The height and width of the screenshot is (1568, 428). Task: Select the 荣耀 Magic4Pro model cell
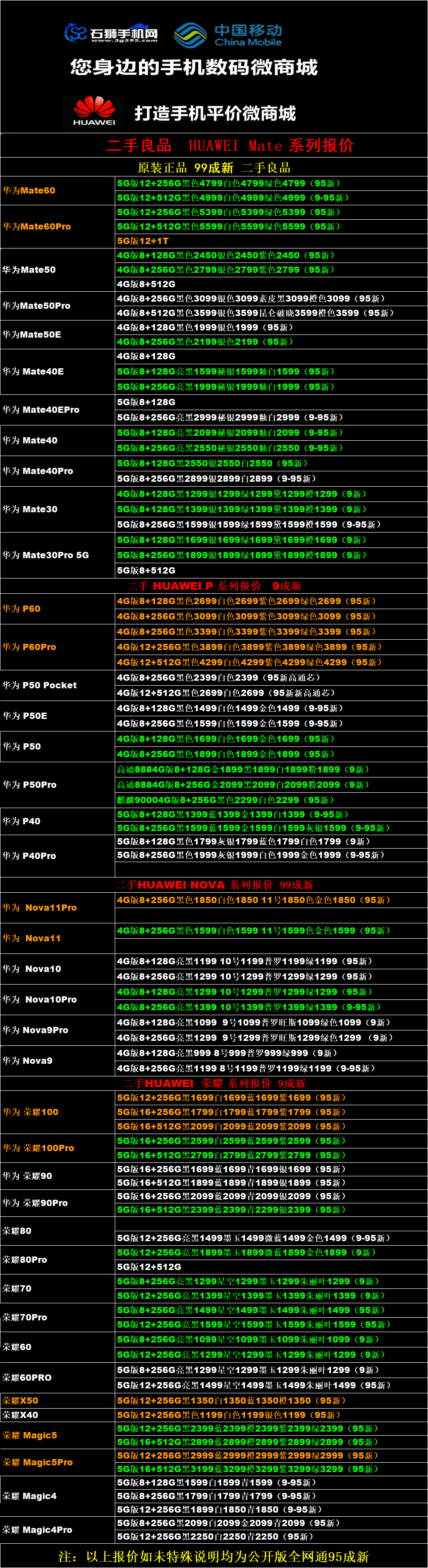click(x=58, y=1530)
